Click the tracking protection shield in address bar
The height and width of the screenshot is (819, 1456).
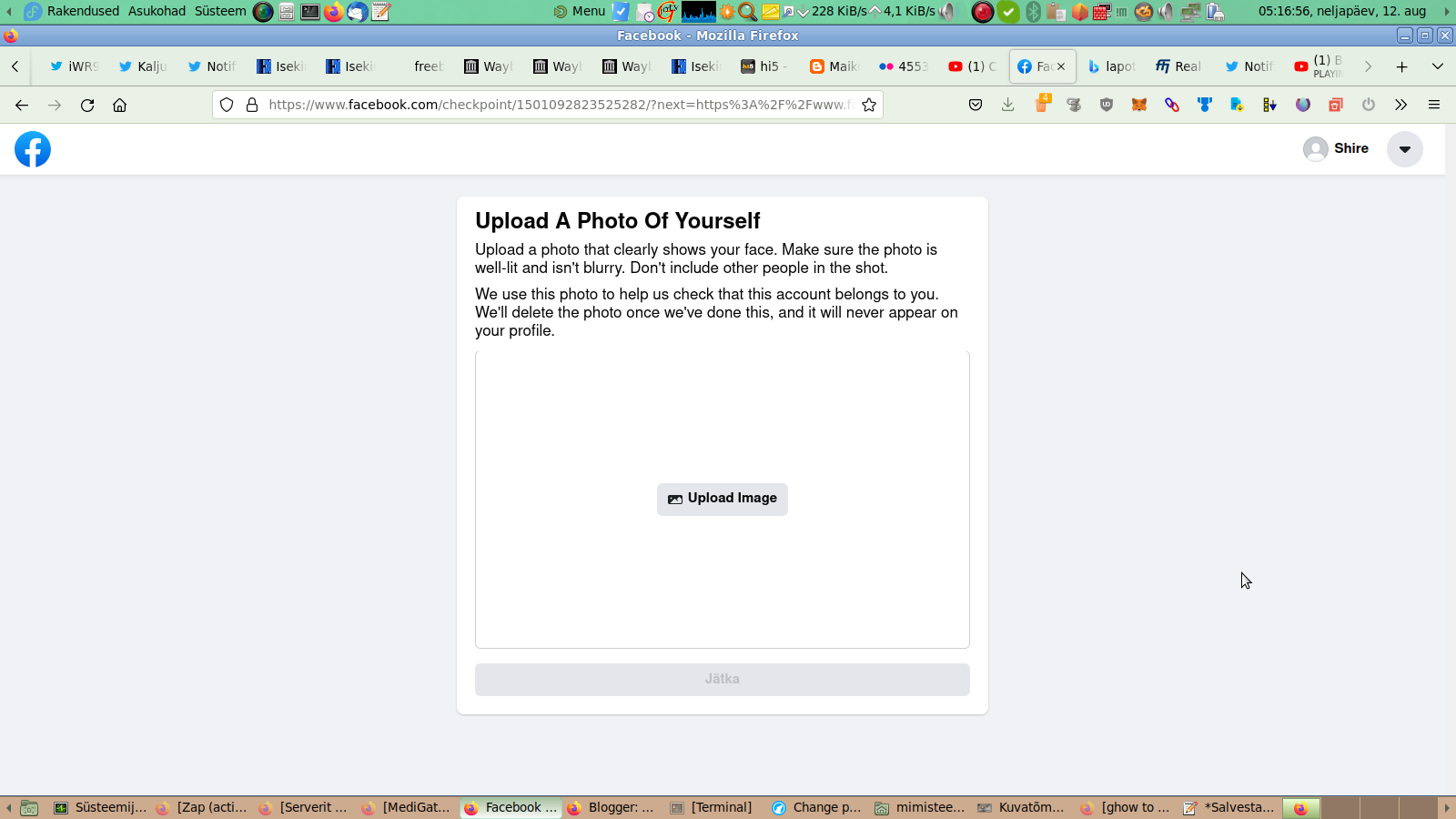click(227, 105)
